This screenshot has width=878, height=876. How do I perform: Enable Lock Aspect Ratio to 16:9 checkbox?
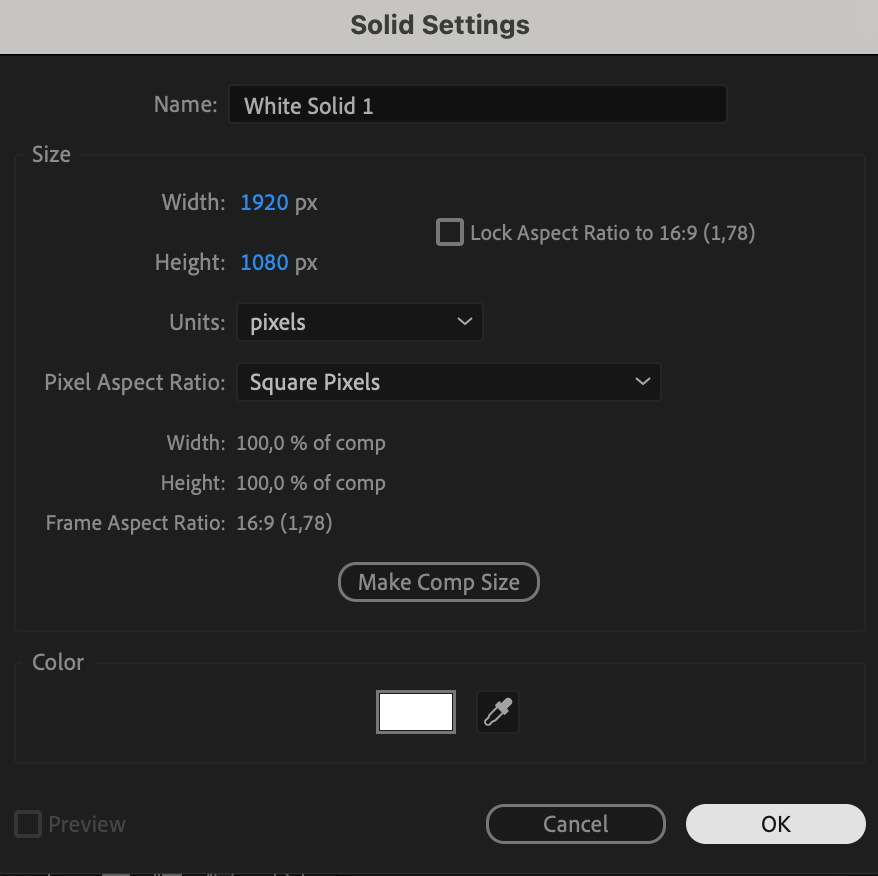(450, 233)
